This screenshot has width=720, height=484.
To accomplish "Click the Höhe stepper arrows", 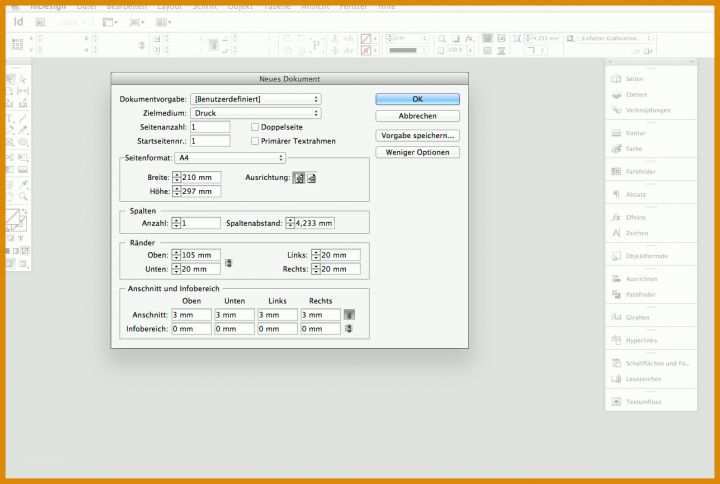I will pos(177,191).
